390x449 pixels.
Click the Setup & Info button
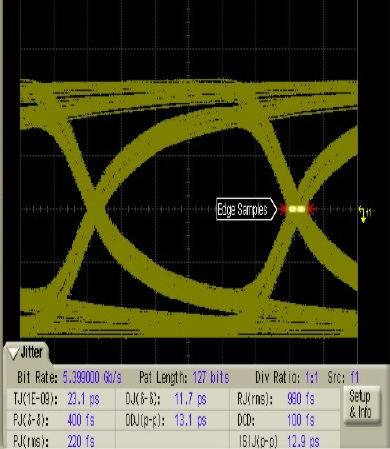click(361, 405)
